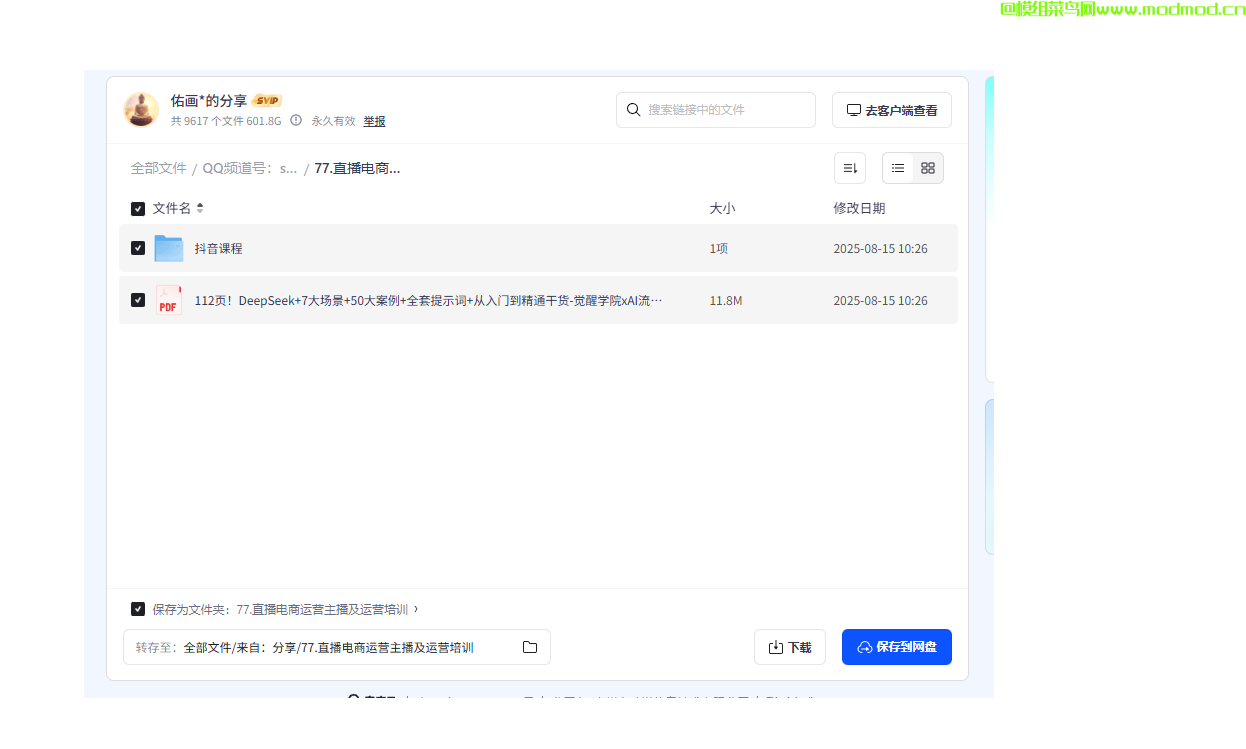Select the list view icon
The image size is (1246, 749).
897,168
